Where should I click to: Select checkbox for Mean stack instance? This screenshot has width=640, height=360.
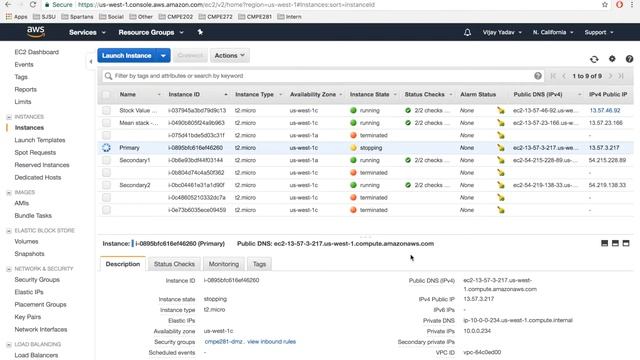click(x=106, y=123)
